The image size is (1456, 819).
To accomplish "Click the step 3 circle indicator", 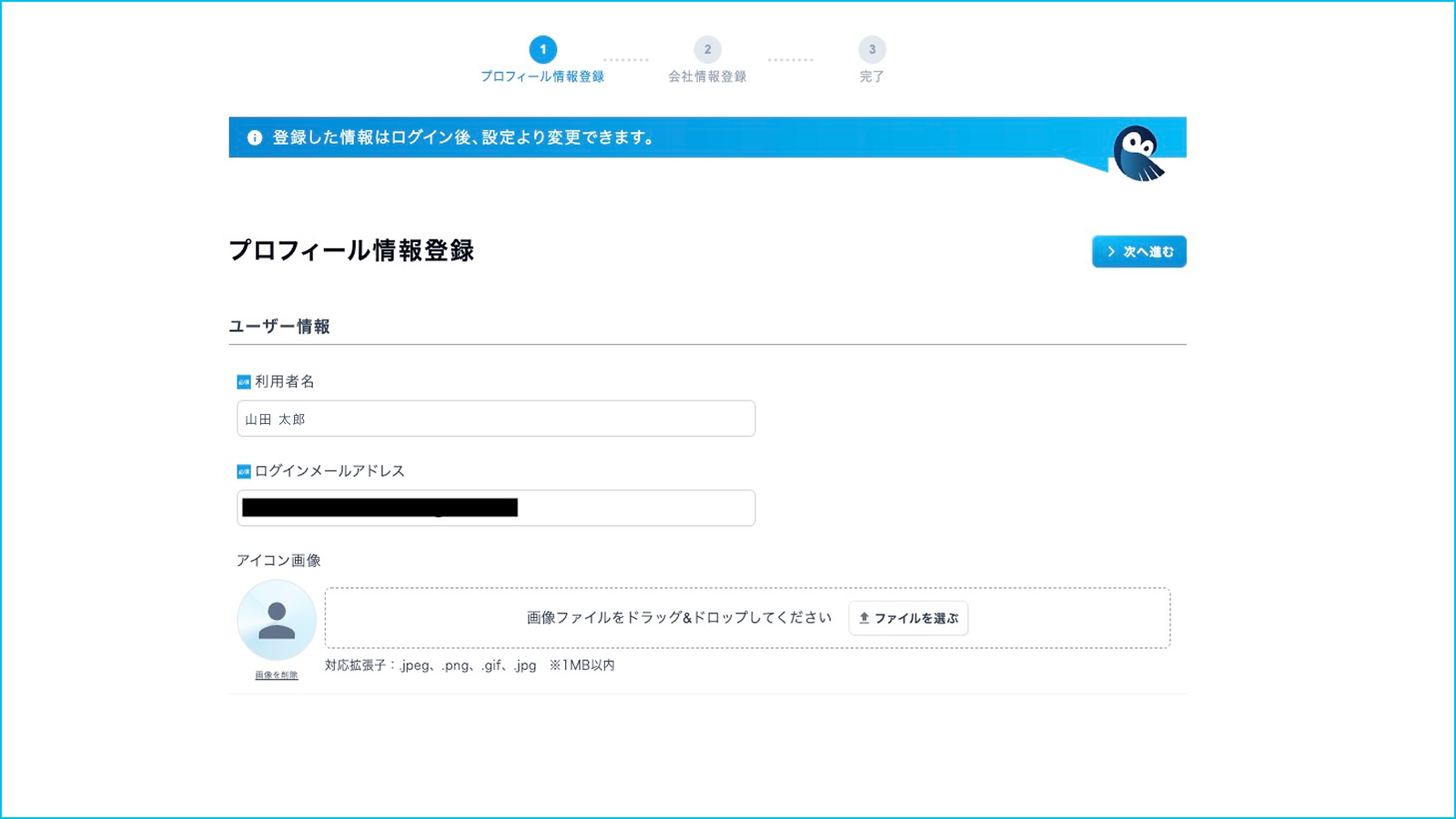I will (872, 49).
